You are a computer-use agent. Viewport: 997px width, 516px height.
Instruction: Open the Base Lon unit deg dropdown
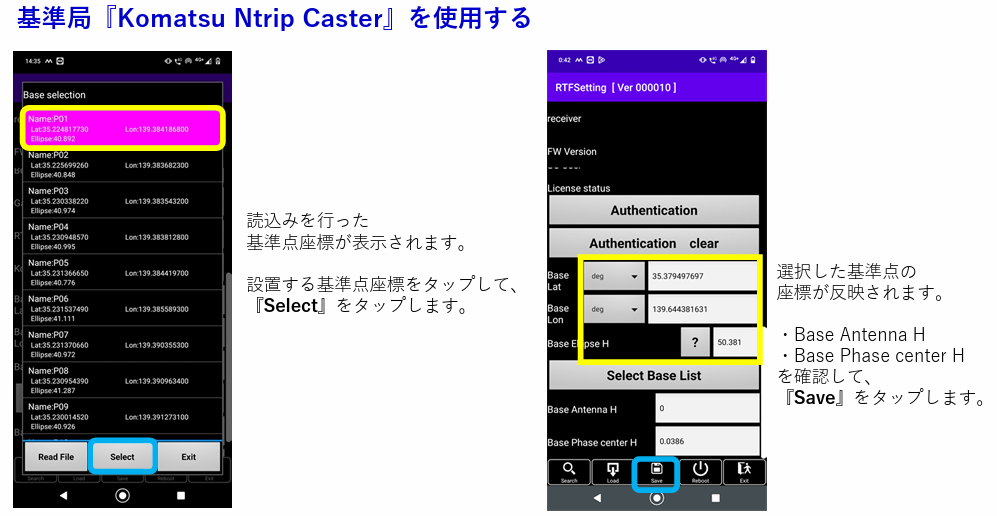pos(614,309)
